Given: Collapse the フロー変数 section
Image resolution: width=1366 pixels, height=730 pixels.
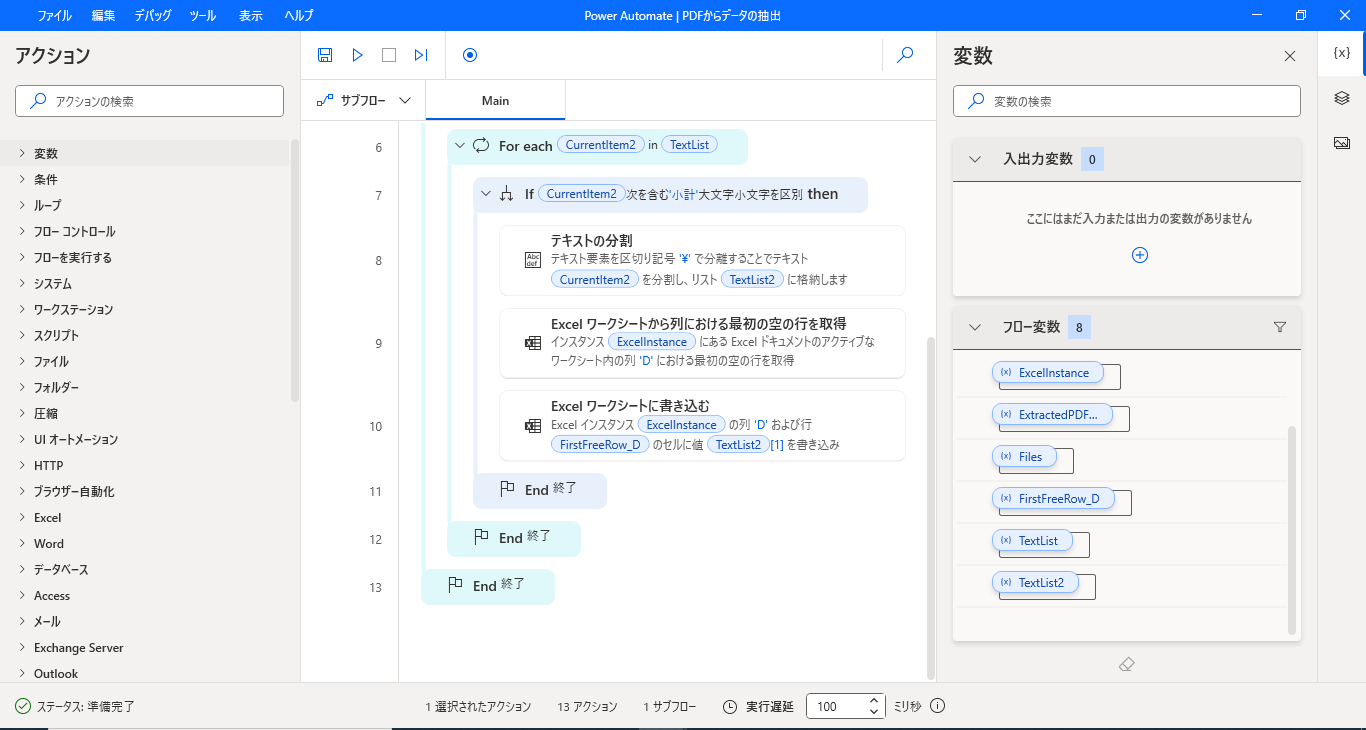Looking at the screenshot, I should 975,327.
